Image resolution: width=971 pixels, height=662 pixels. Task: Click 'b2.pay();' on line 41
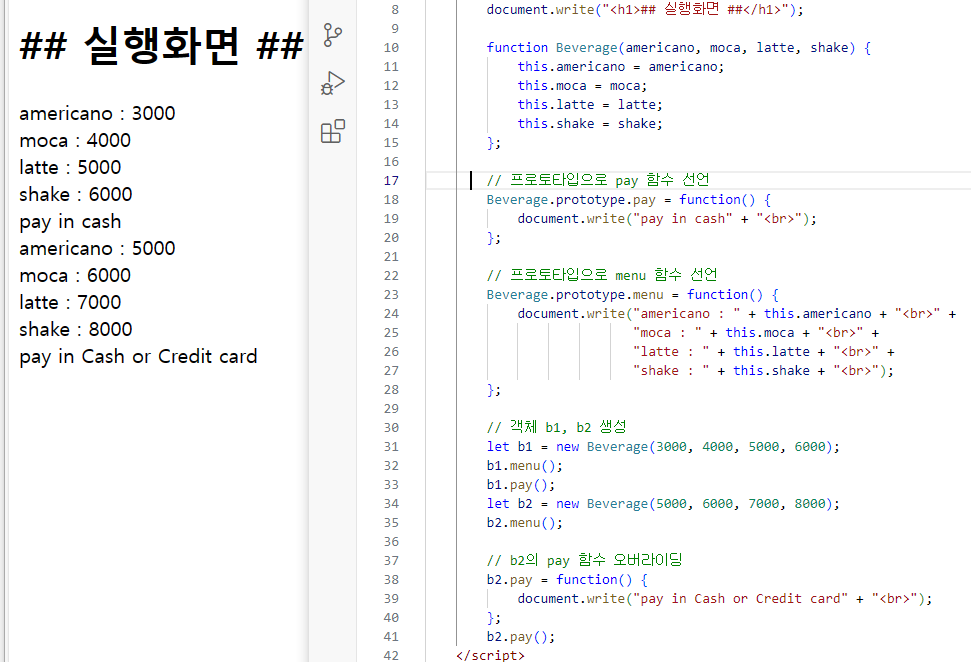point(521,637)
